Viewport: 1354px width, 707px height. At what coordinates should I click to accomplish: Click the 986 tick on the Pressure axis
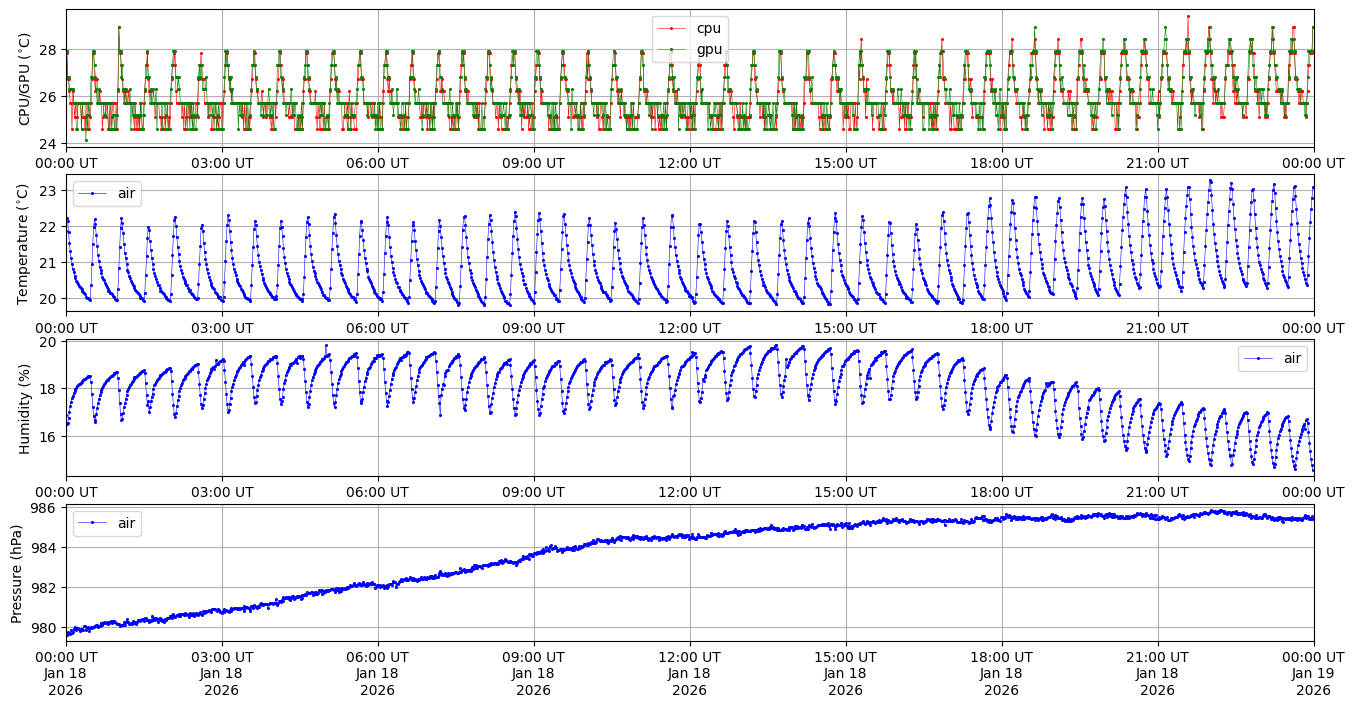[46, 508]
